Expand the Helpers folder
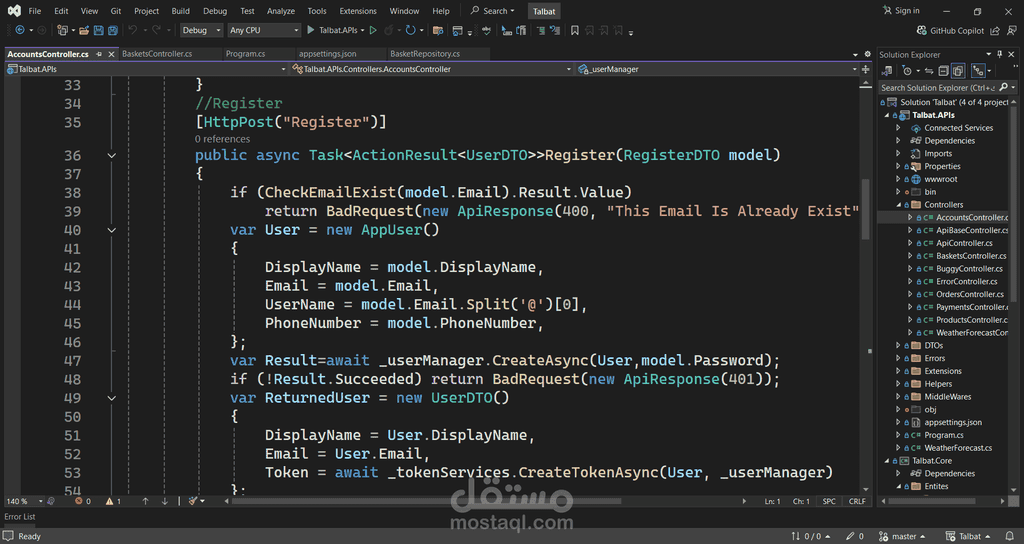Viewport: 1024px width, 544px height. (899, 384)
